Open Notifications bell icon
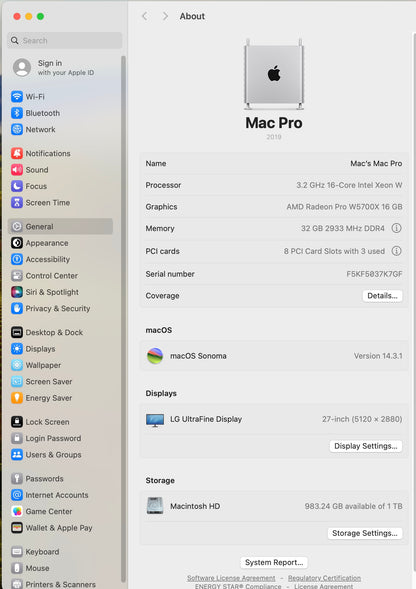 point(17,153)
